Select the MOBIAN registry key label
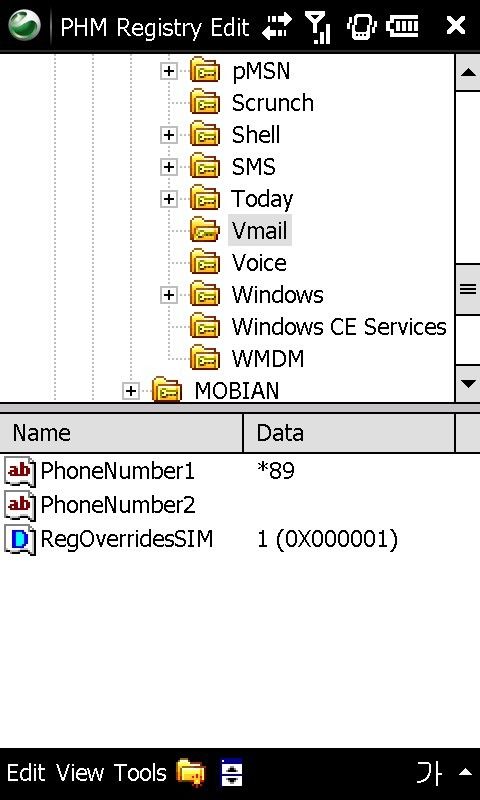Viewport: 480px width, 800px height. (x=237, y=391)
